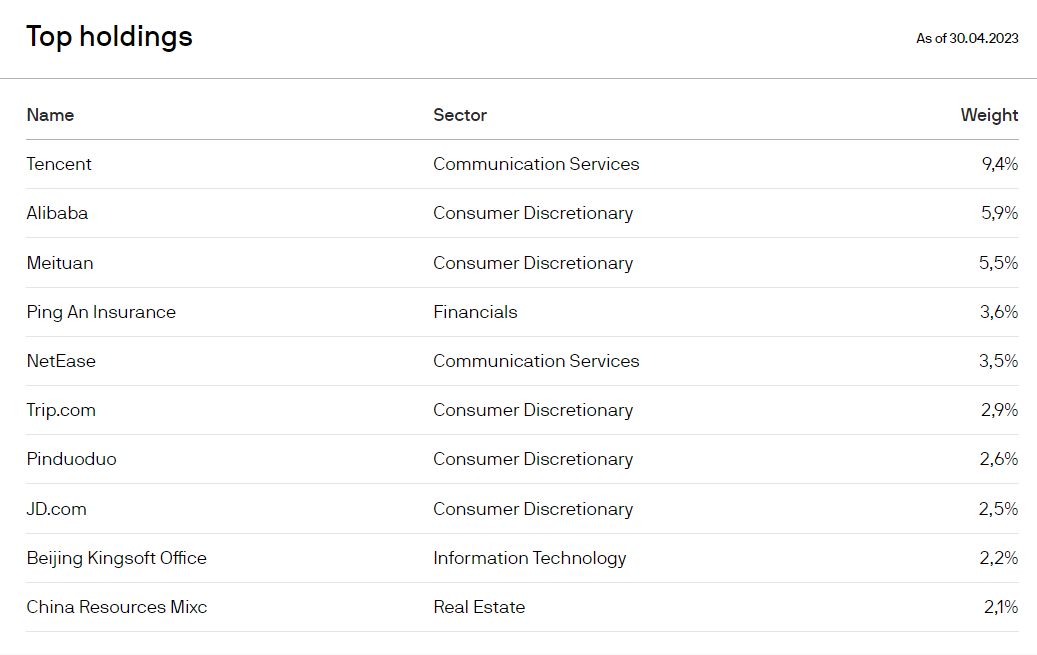Click the Meituan row name

point(60,263)
